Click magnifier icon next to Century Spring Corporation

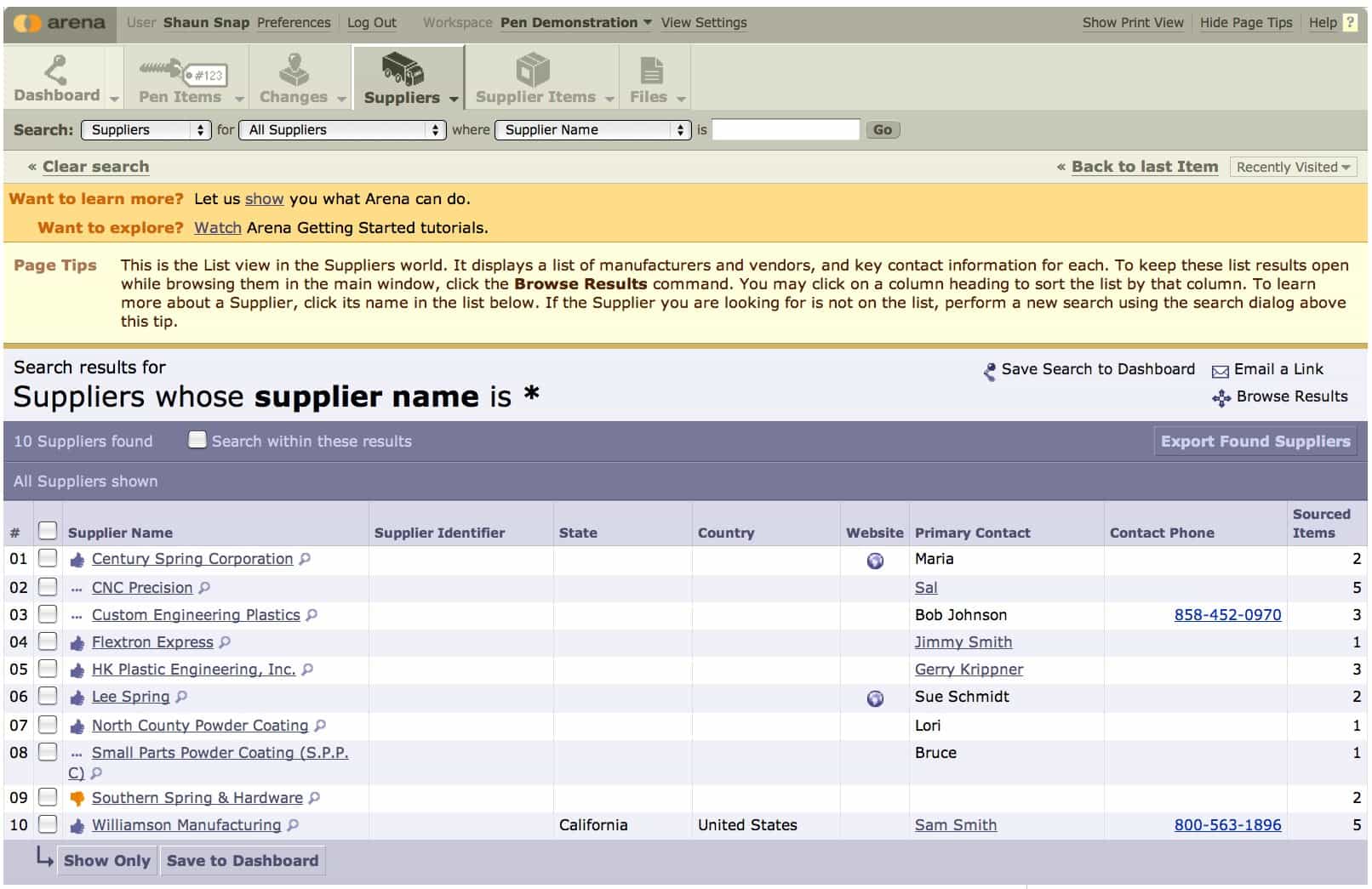coord(305,559)
